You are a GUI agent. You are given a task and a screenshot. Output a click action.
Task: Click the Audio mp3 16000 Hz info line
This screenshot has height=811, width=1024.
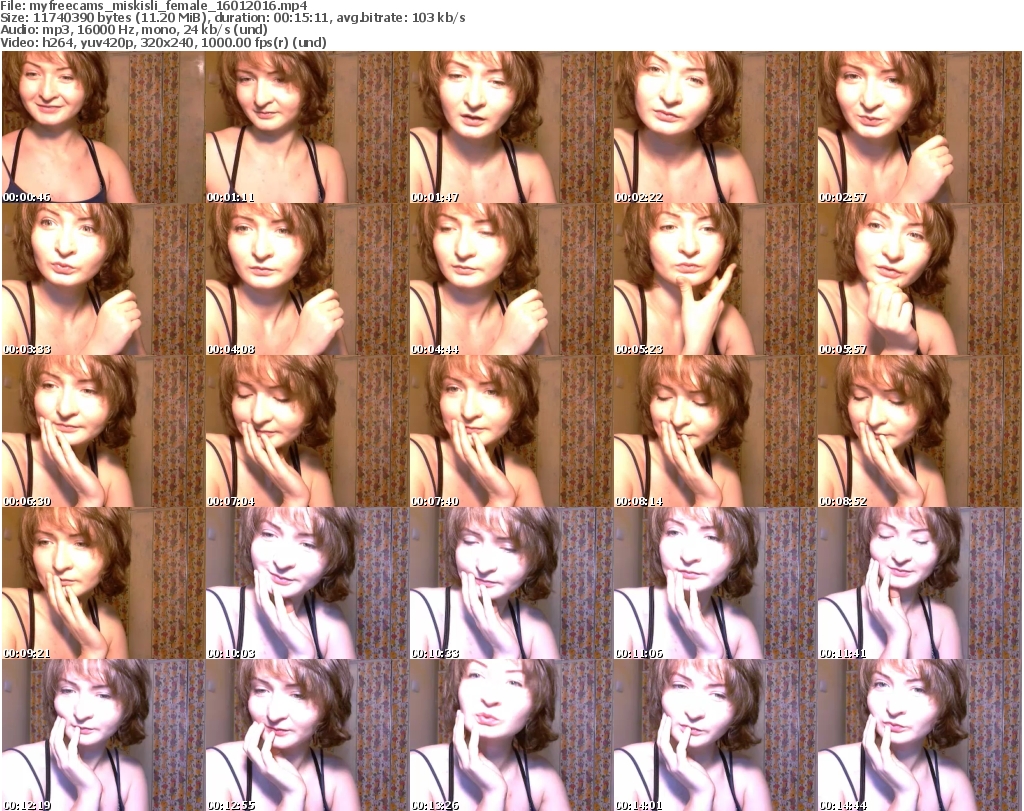[134, 30]
